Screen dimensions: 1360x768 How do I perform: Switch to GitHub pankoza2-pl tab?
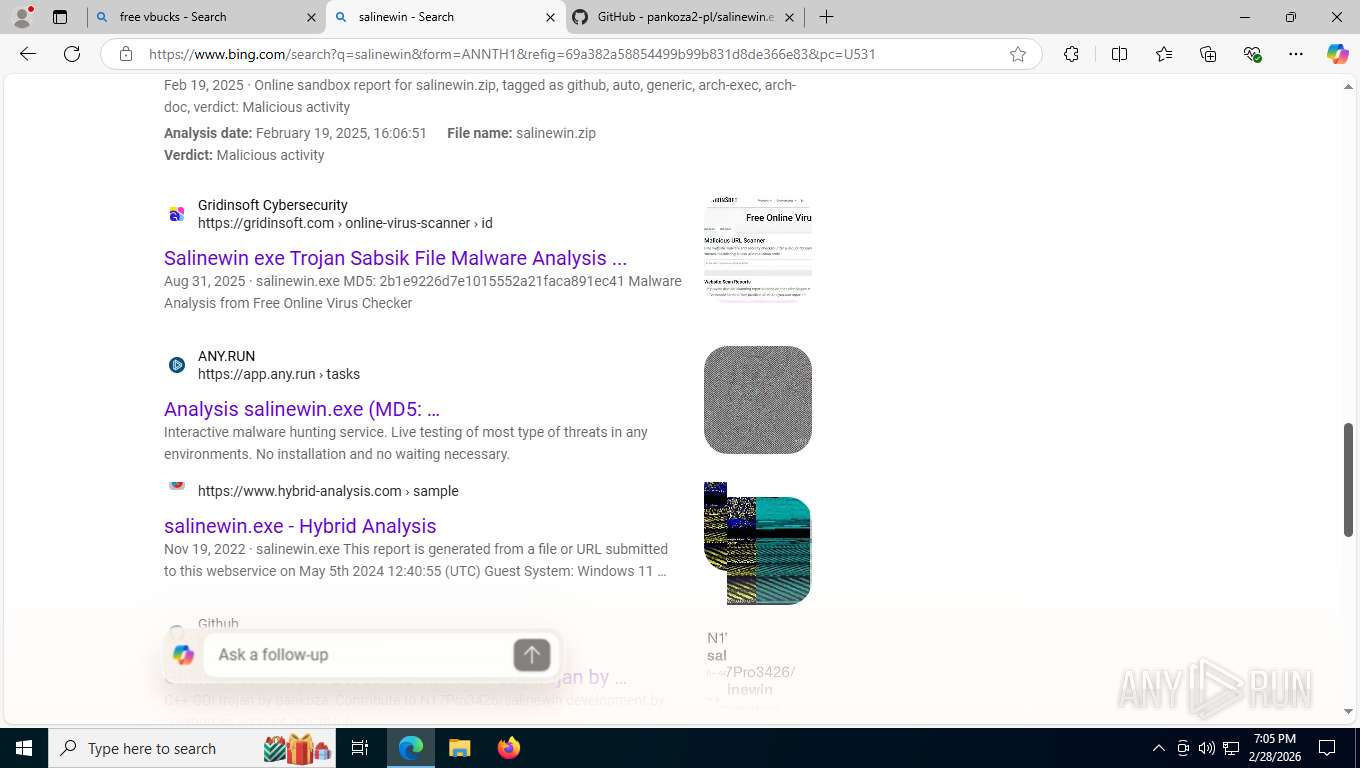coord(685,17)
